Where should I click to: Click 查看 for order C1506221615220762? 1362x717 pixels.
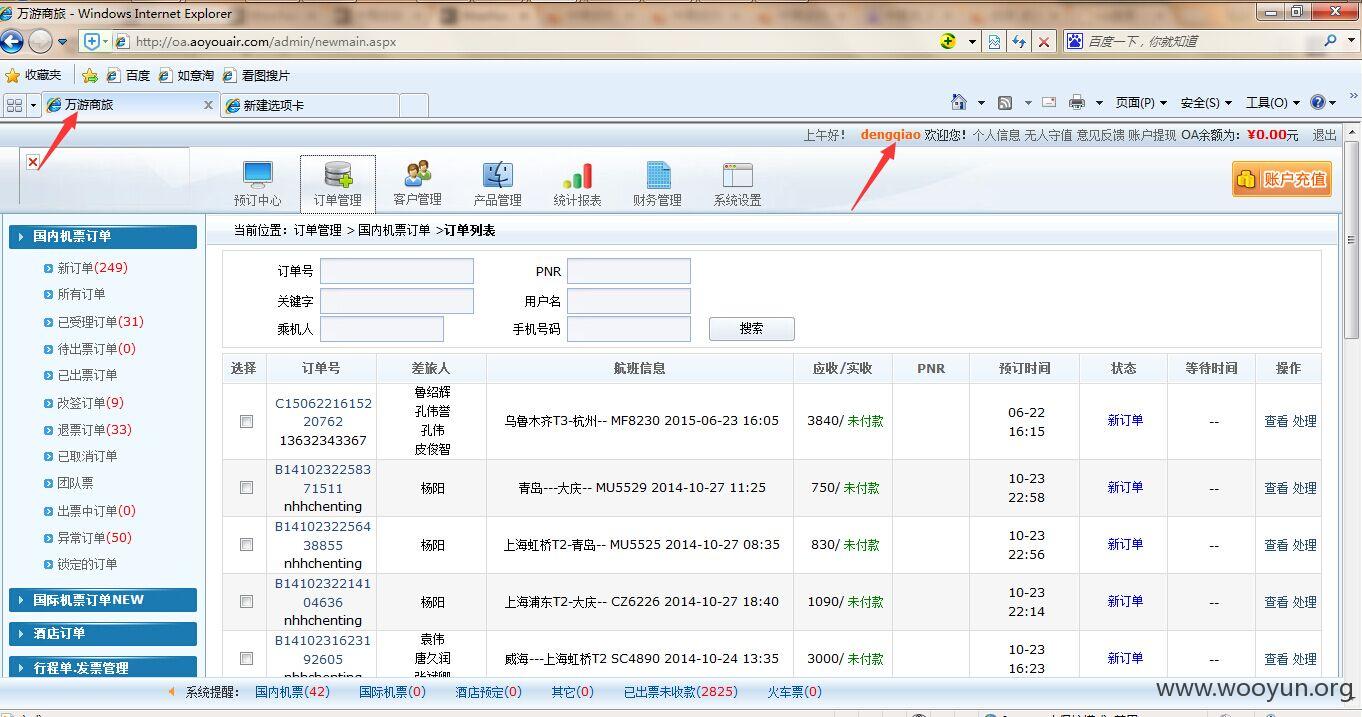[1276, 421]
